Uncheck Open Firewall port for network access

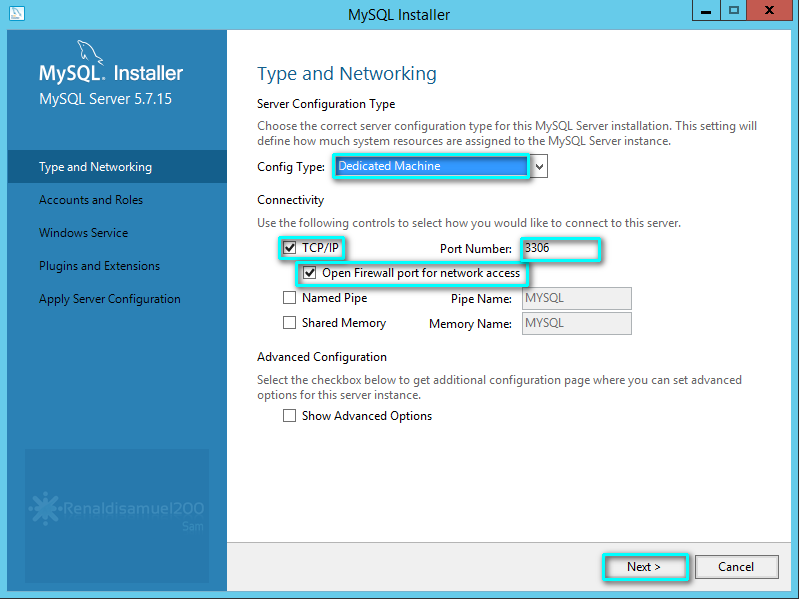[310, 273]
